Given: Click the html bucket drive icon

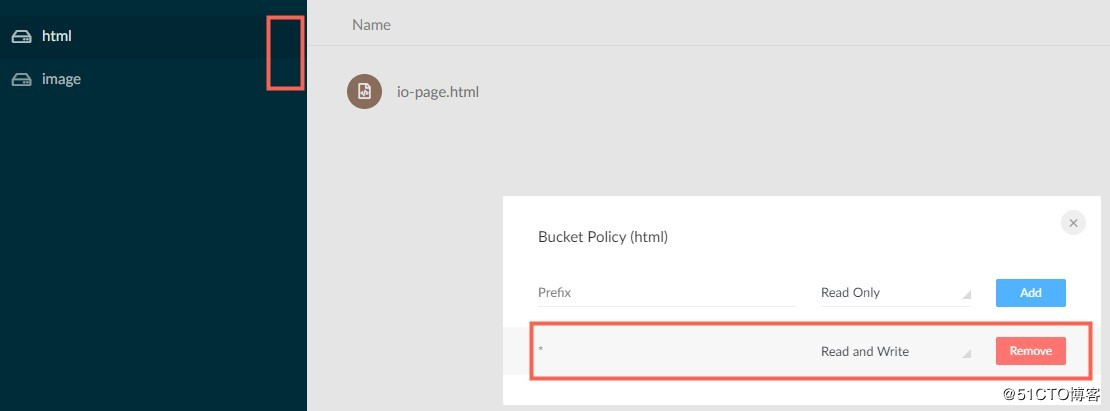Looking at the screenshot, I should pyautogui.click(x=21, y=36).
